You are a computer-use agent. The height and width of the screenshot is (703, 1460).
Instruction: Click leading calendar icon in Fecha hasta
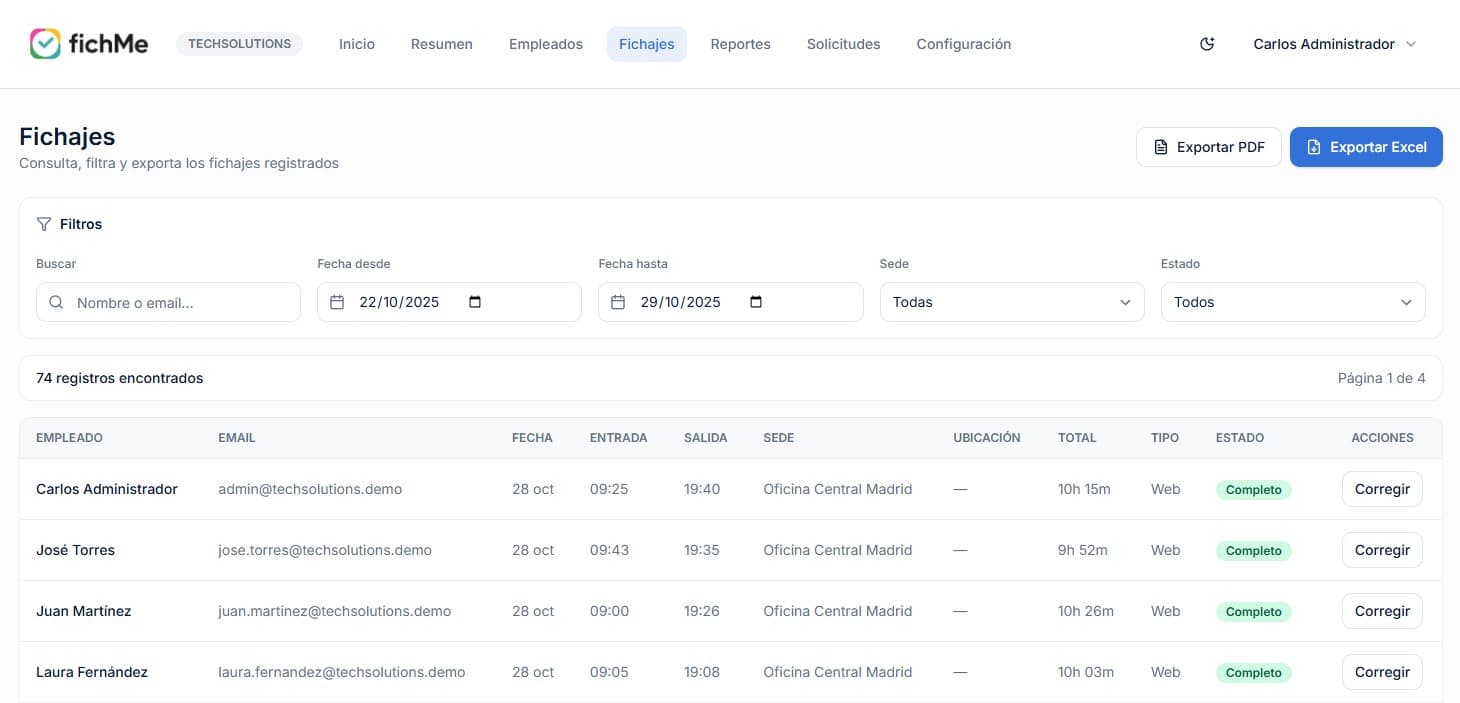point(618,302)
